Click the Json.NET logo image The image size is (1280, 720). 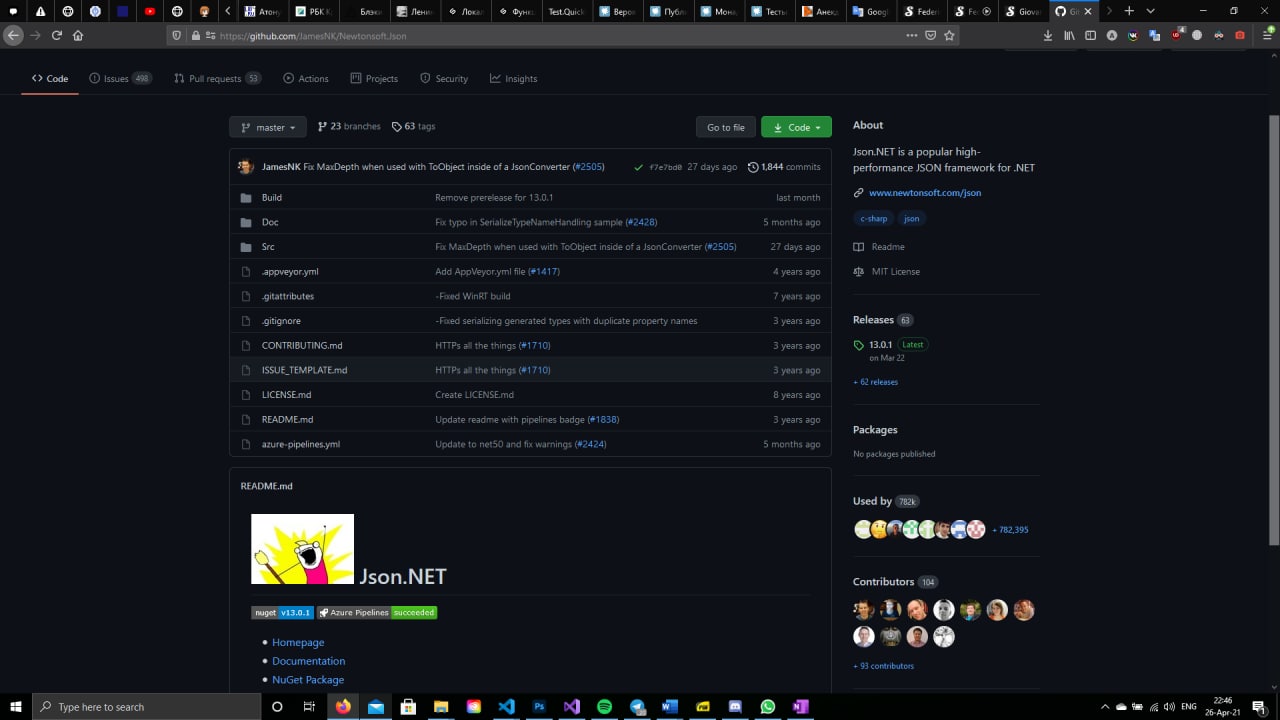302,549
